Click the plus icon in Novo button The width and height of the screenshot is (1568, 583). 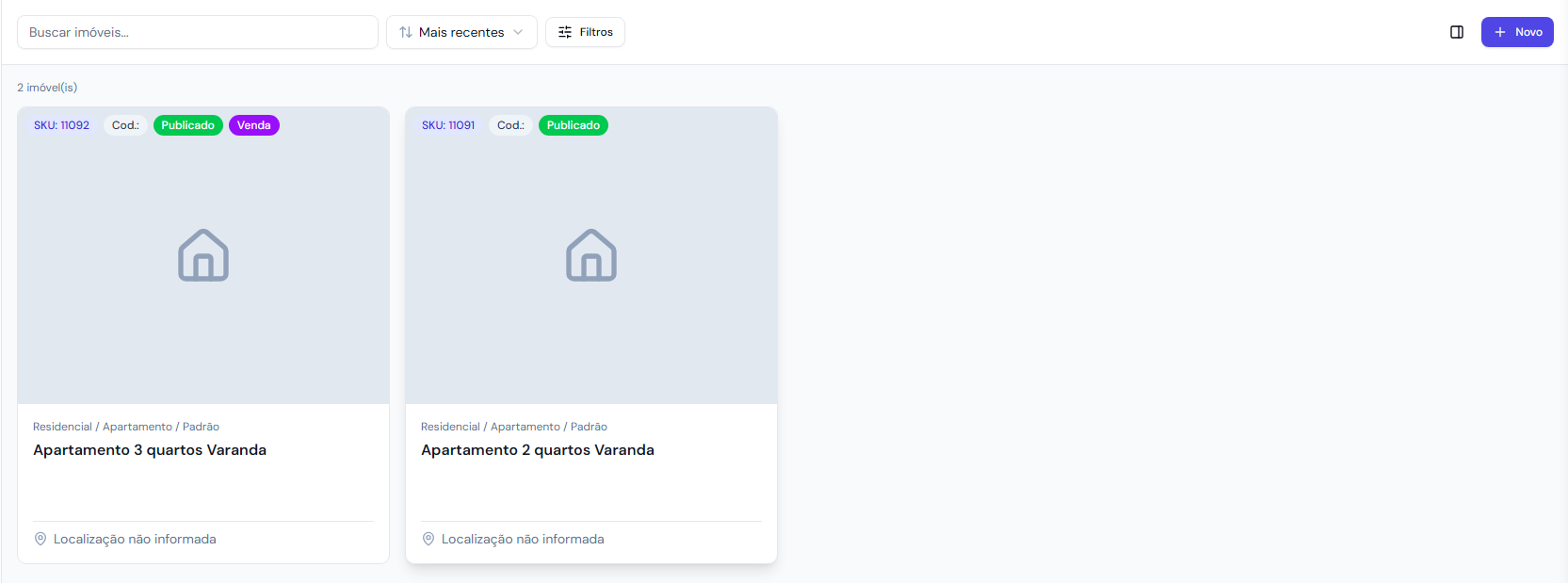[1500, 32]
